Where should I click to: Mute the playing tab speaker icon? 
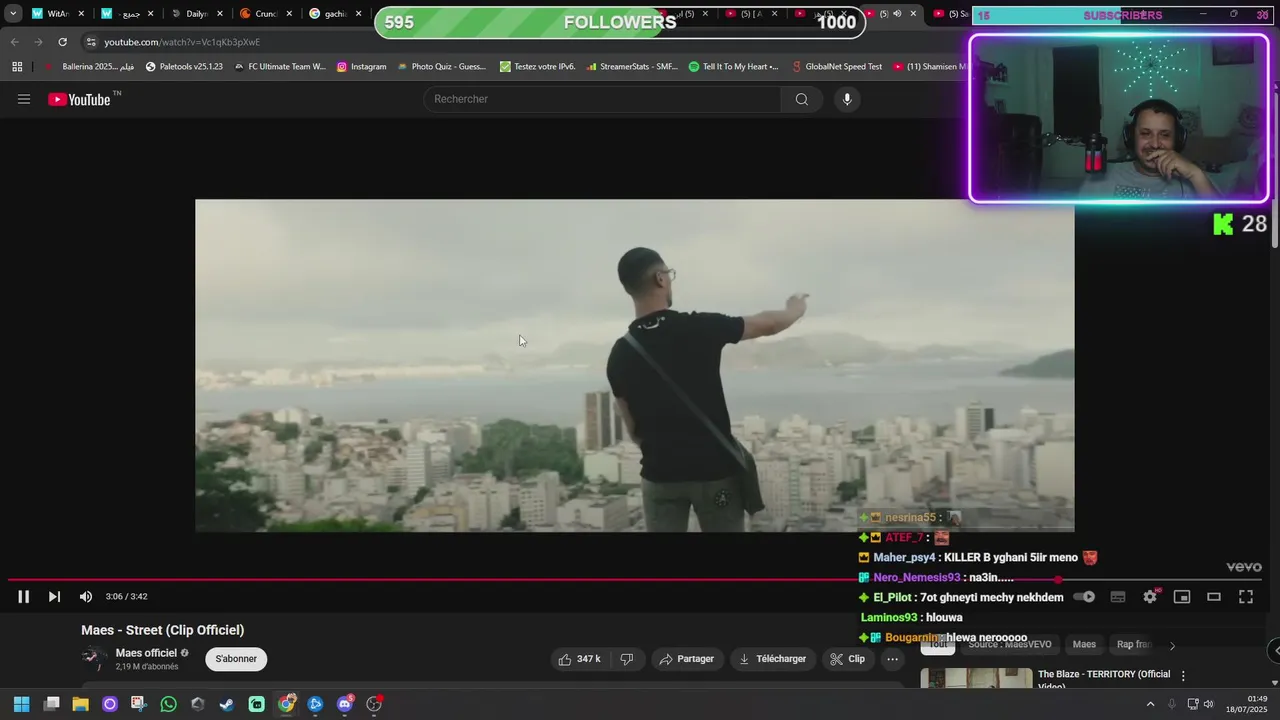[897, 14]
